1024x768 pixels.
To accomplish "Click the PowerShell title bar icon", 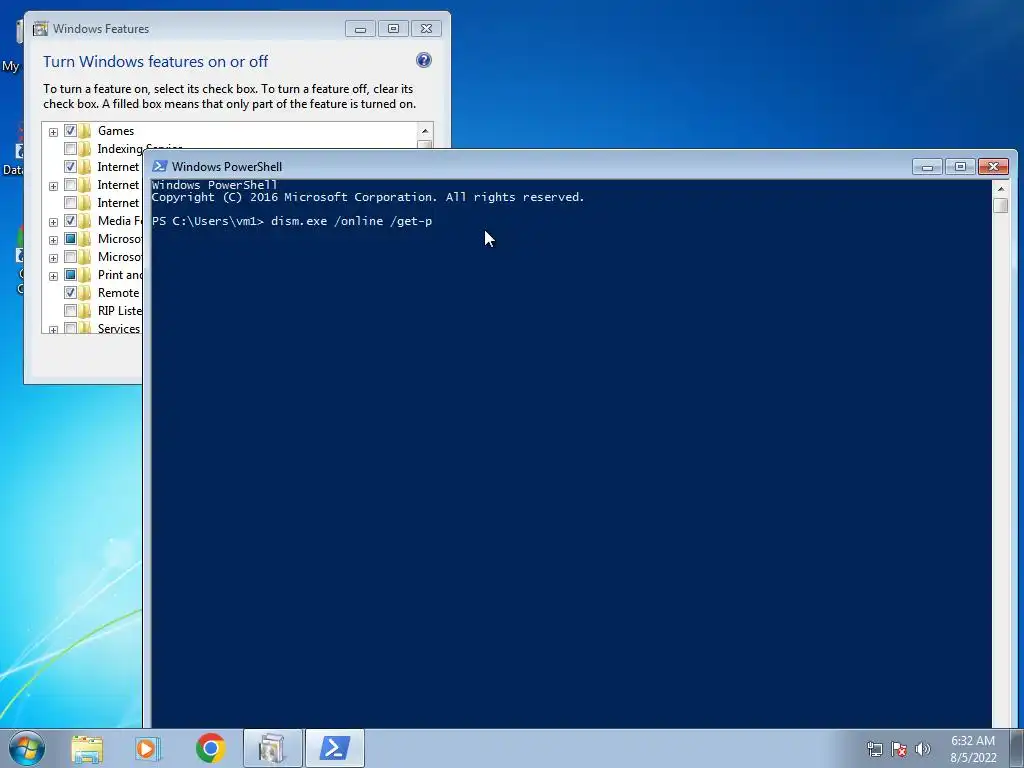I will pyautogui.click(x=159, y=167).
